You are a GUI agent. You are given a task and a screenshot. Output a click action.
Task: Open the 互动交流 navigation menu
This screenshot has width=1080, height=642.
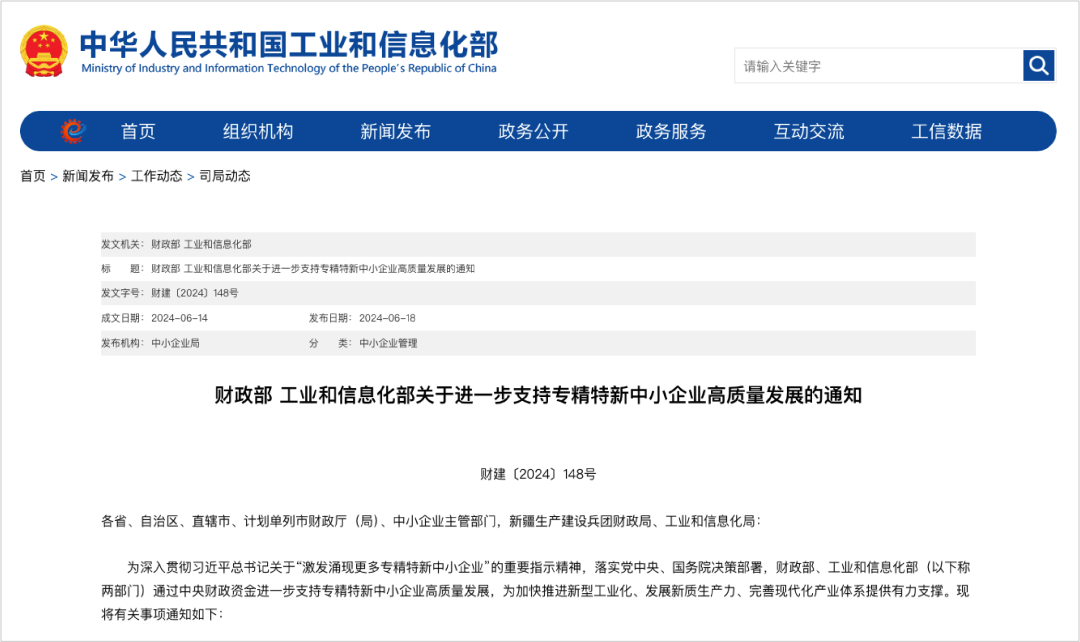(809, 131)
